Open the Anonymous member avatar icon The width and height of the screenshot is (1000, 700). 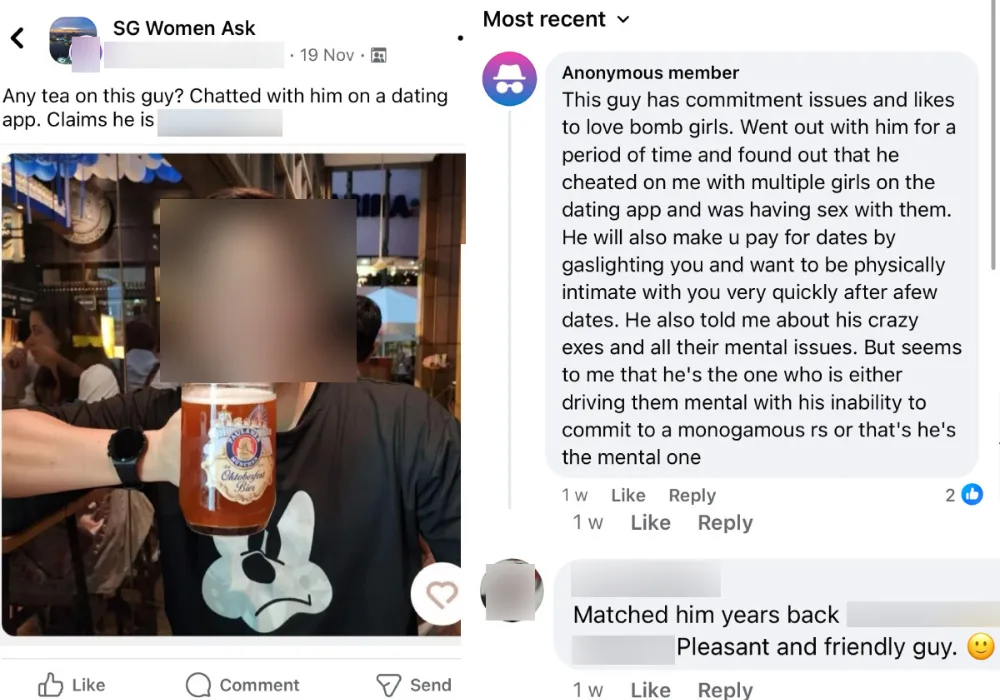click(510, 79)
